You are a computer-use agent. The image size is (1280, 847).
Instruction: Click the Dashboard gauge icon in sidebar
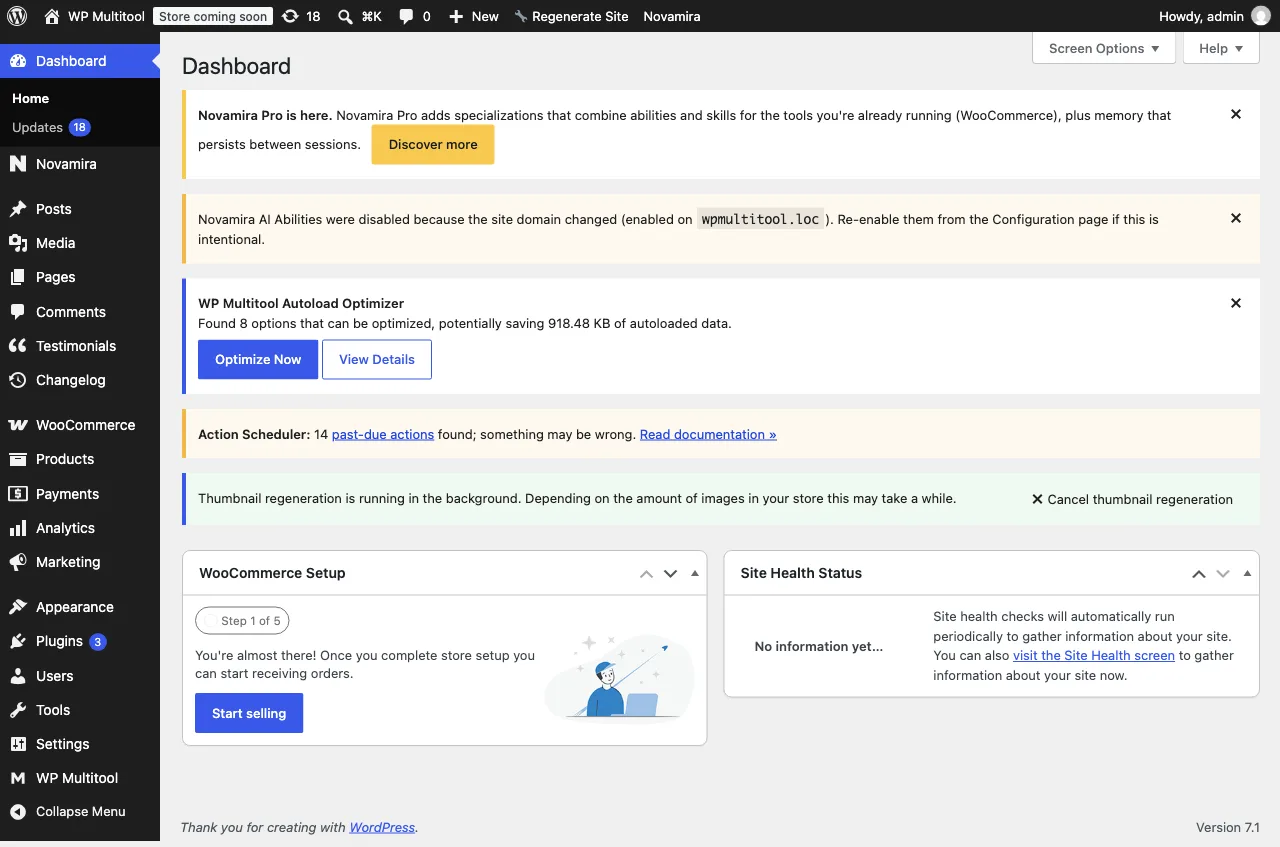point(18,61)
